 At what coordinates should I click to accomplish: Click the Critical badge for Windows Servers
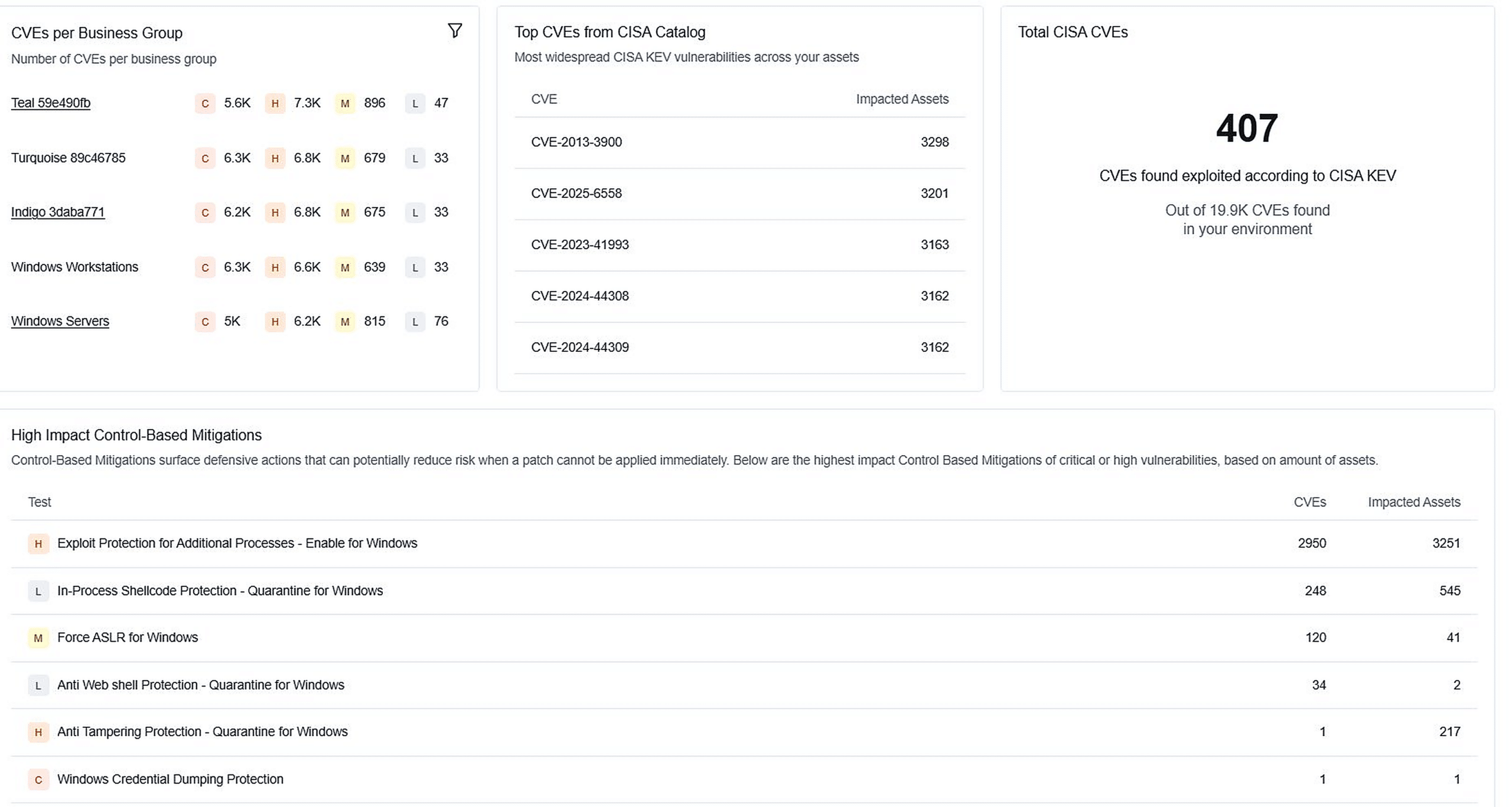(205, 322)
